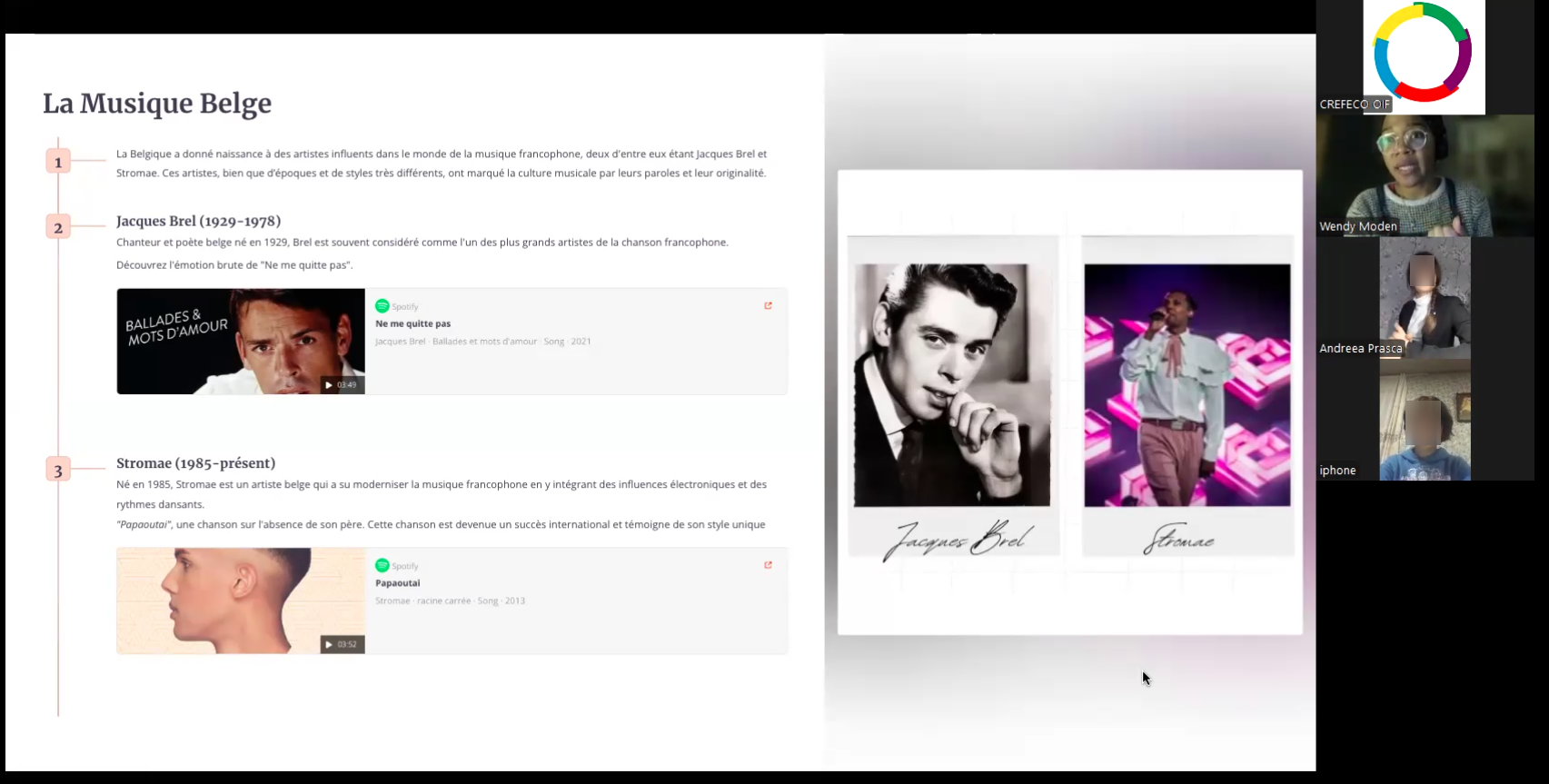Image resolution: width=1549 pixels, height=784 pixels.
Task: Play the Ne me quitte pas track preview
Action: tap(329, 385)
